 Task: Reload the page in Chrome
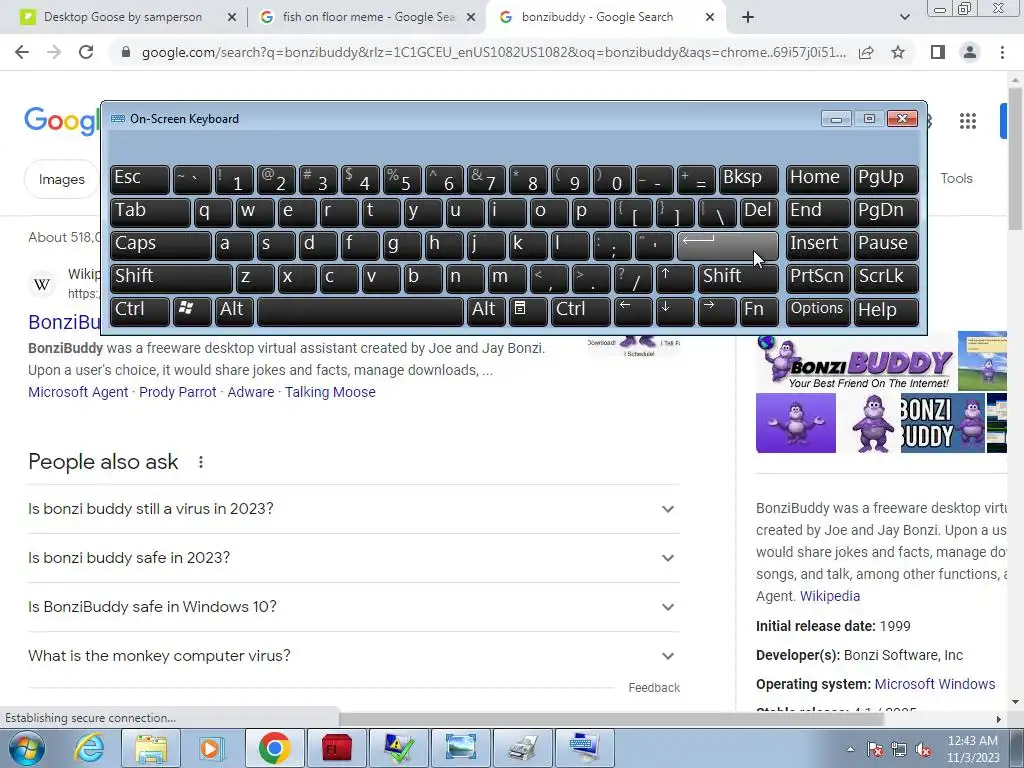[x=86, y=52]
